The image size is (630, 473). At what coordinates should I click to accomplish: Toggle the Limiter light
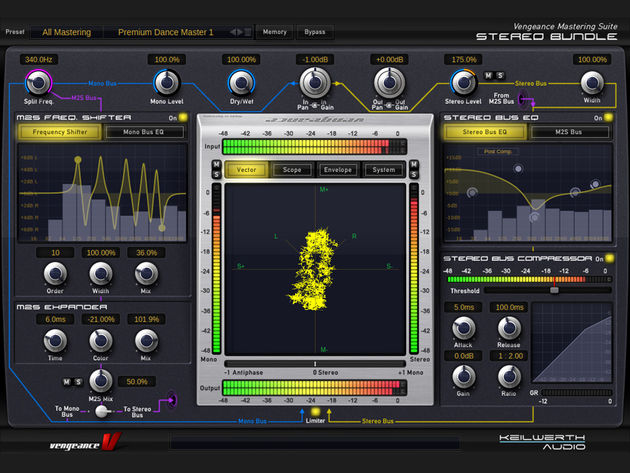[315, 412]
